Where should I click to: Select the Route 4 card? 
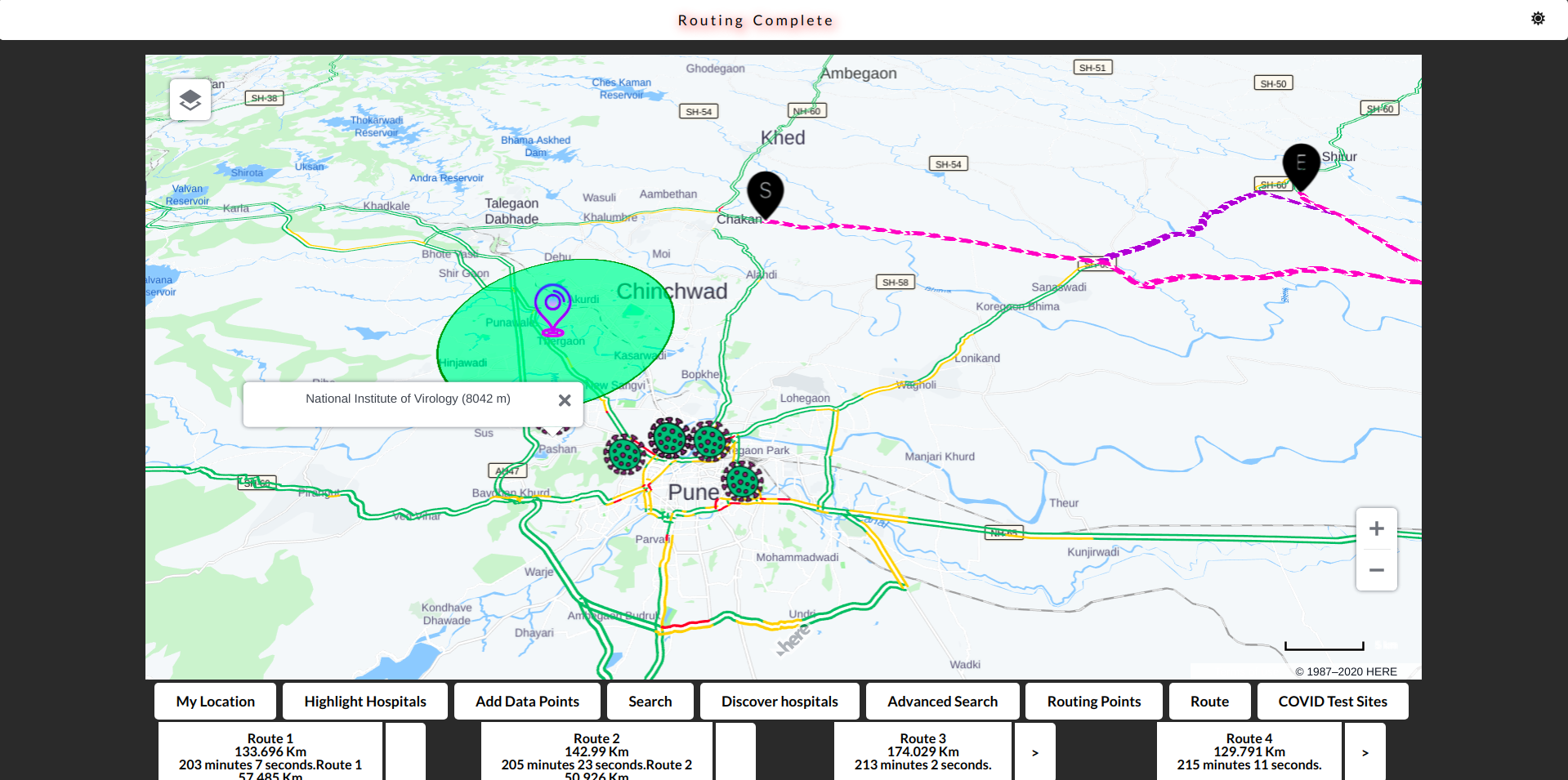[1249, 752]
